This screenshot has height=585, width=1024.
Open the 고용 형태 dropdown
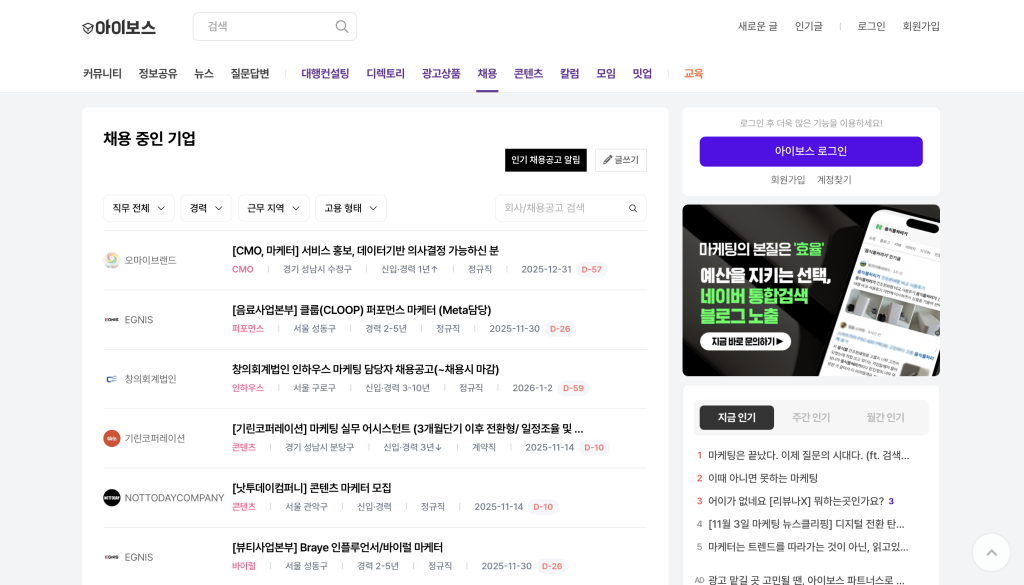point(350,208)
